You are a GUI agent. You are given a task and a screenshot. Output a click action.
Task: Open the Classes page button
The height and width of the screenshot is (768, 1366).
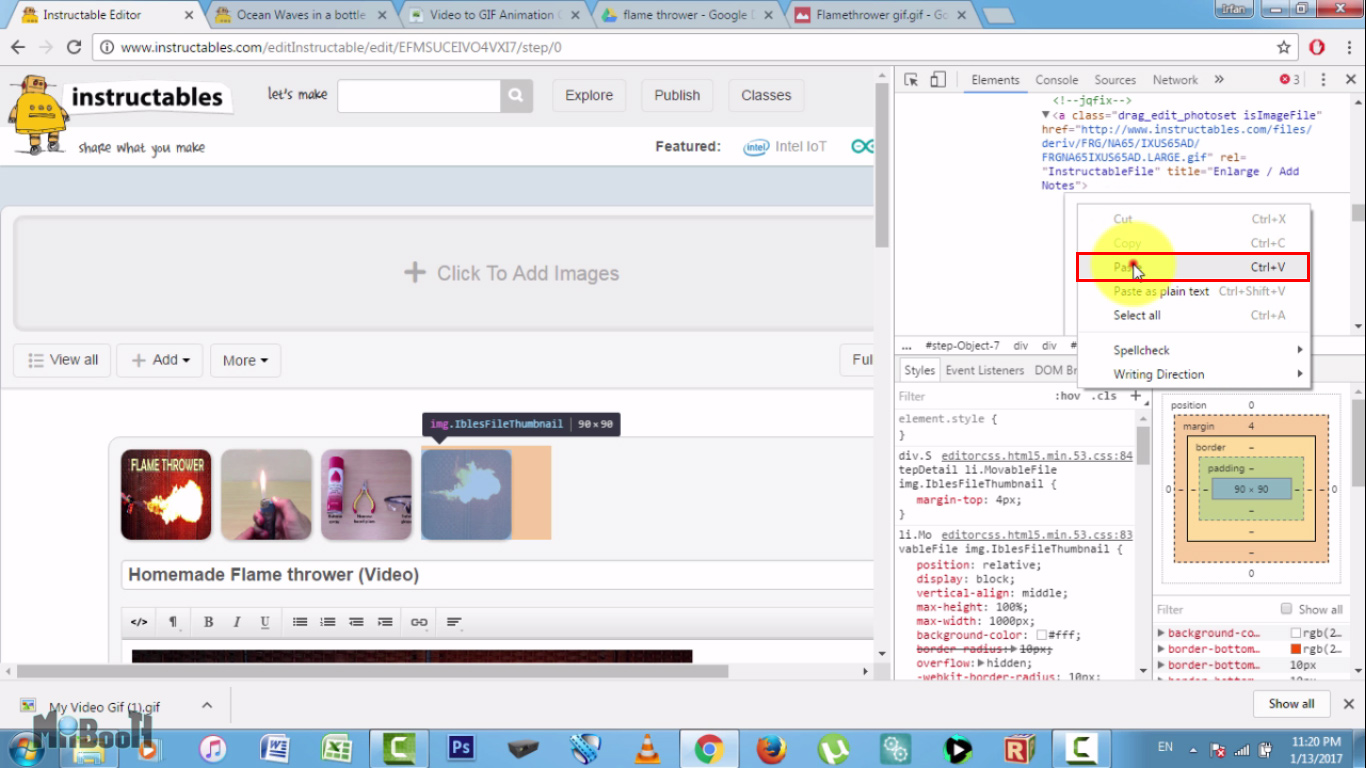point(766,95)
